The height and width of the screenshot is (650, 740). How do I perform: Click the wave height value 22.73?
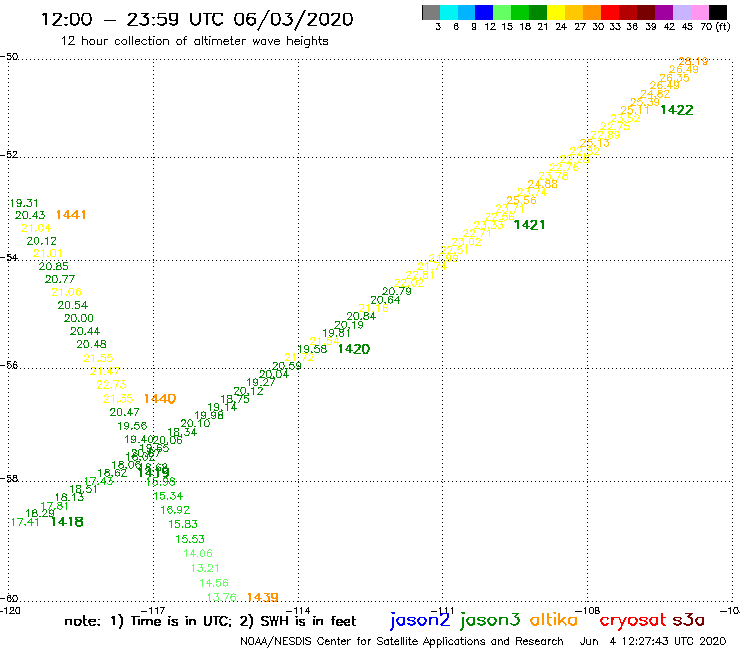(111, 385)
